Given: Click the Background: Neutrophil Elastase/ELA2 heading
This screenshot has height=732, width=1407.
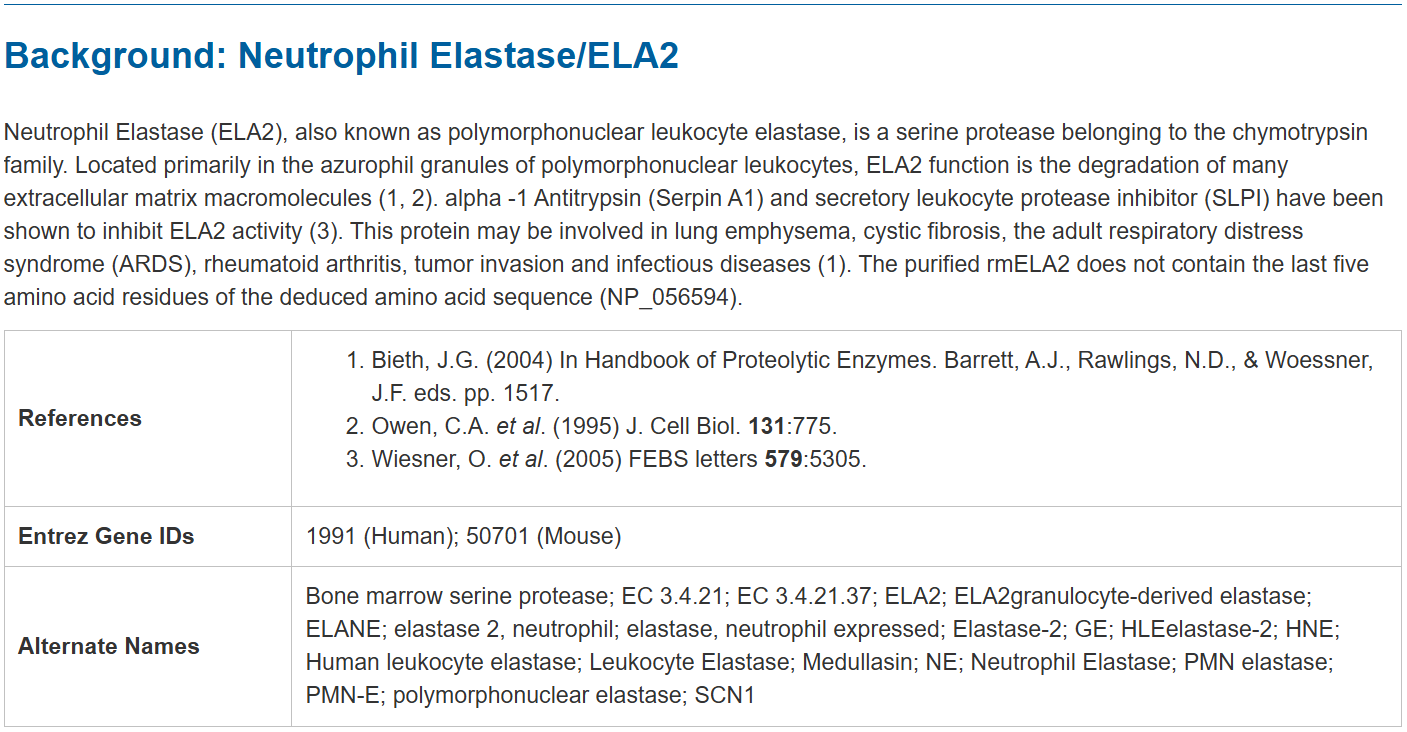Looking at the screenshot, I should pyautogui.click(x=341, y=56).
